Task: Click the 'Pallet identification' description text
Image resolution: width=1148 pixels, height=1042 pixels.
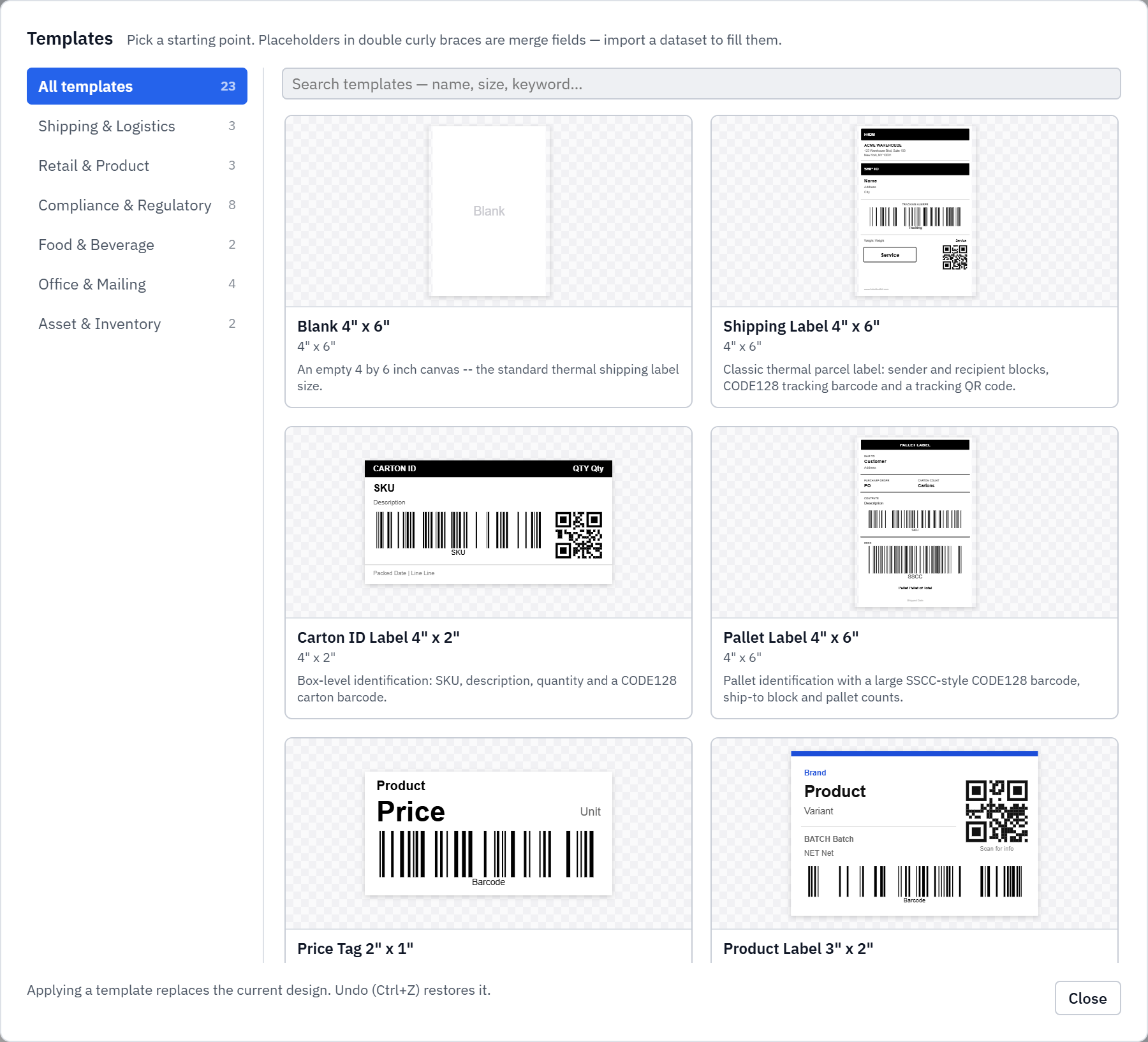Action: point(901,689)
